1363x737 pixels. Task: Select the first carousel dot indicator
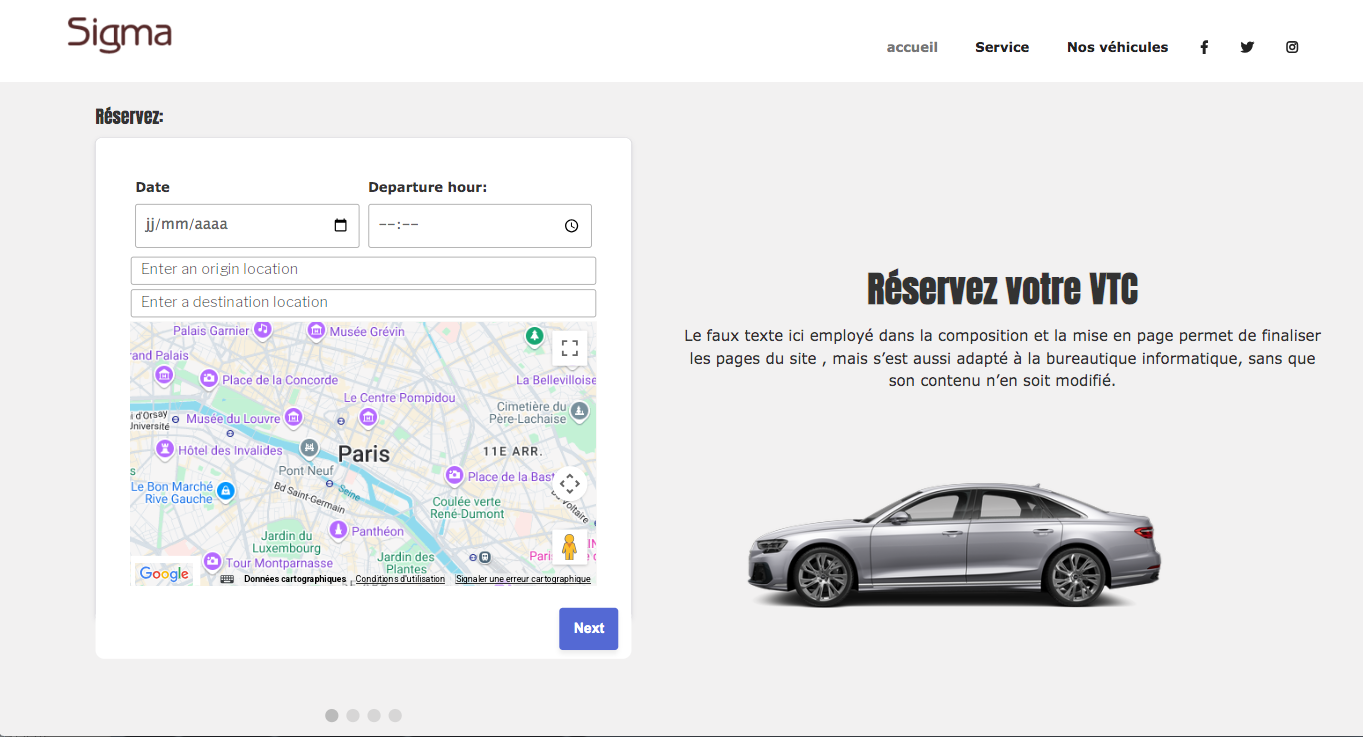(332, 715)
